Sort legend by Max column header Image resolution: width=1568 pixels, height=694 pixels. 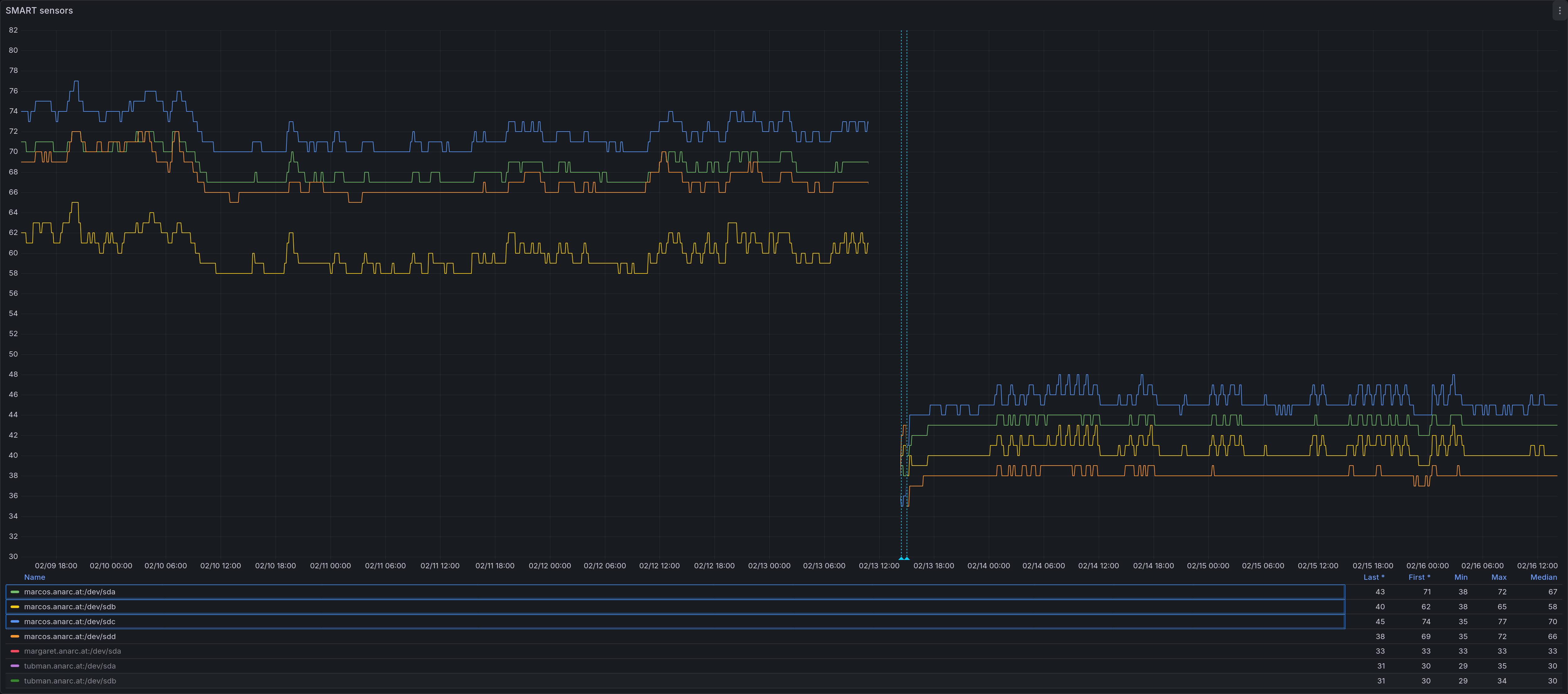tap(1498, 577)
